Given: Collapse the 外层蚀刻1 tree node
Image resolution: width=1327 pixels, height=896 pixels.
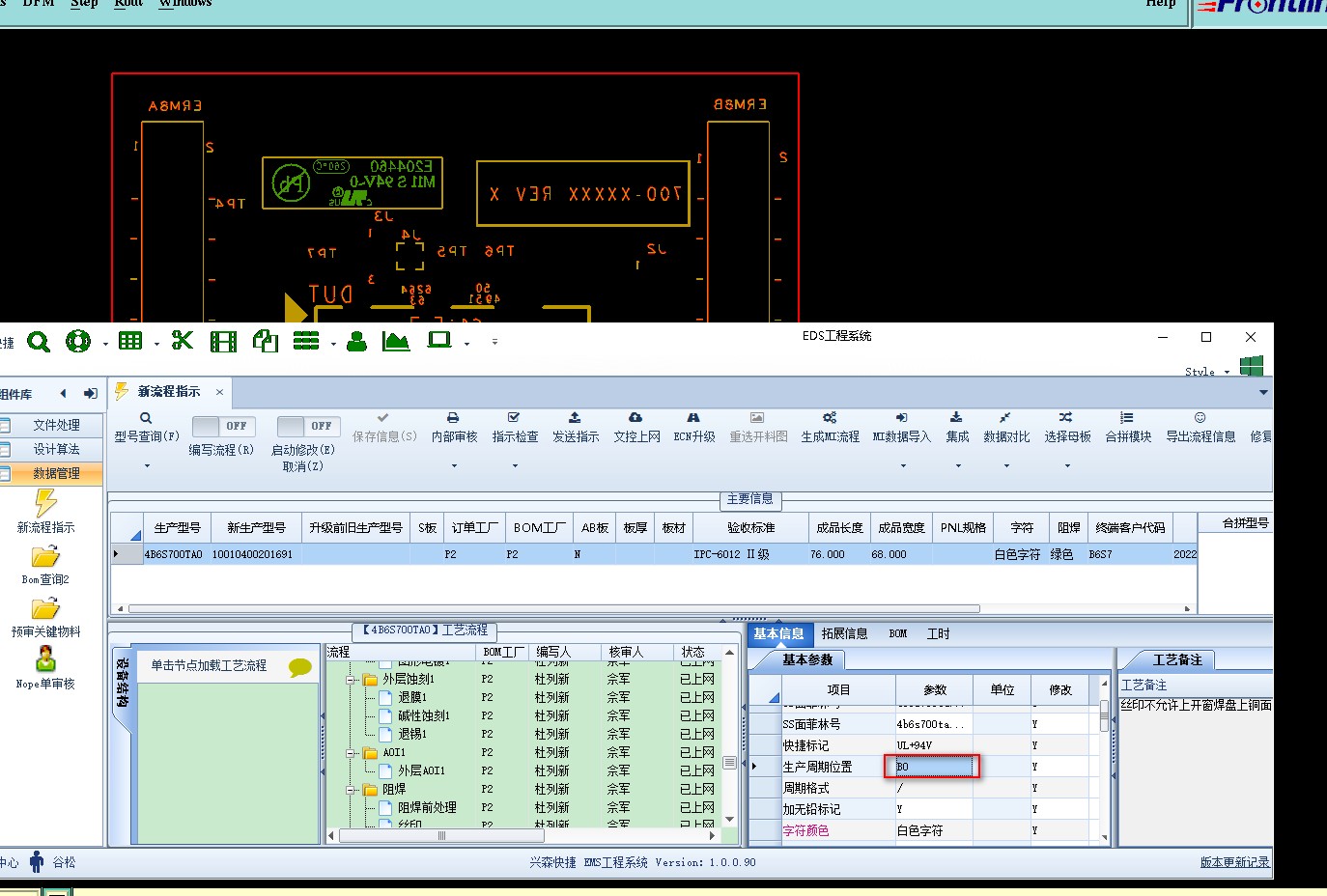Looking at the screenshot, I should (351, 680).
